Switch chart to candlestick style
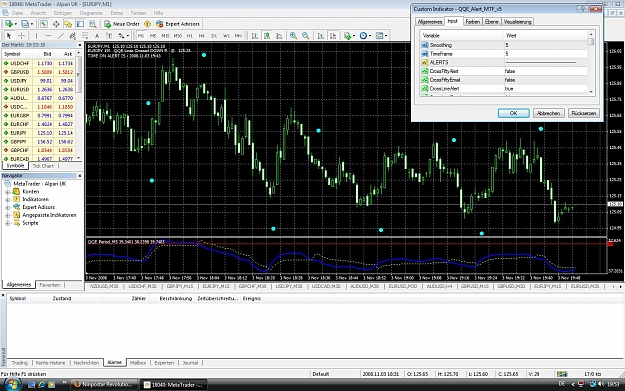The height and width of the screenshot is (391, 625). (x=267, y=36)
